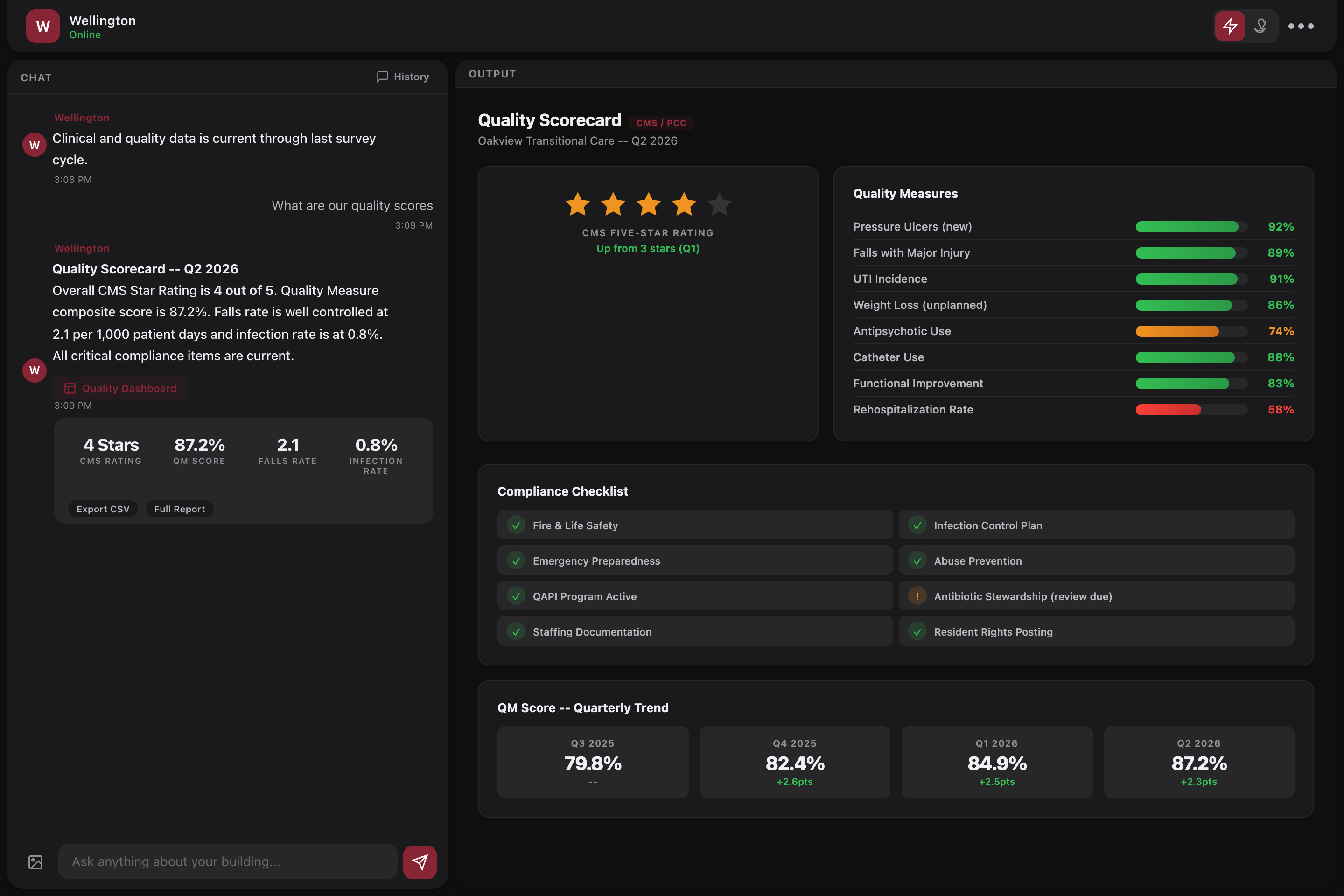This screenshot has height=896, width=1344.
Task: Click Abuse Prevention check icon
Action: [x=917, y=560]
